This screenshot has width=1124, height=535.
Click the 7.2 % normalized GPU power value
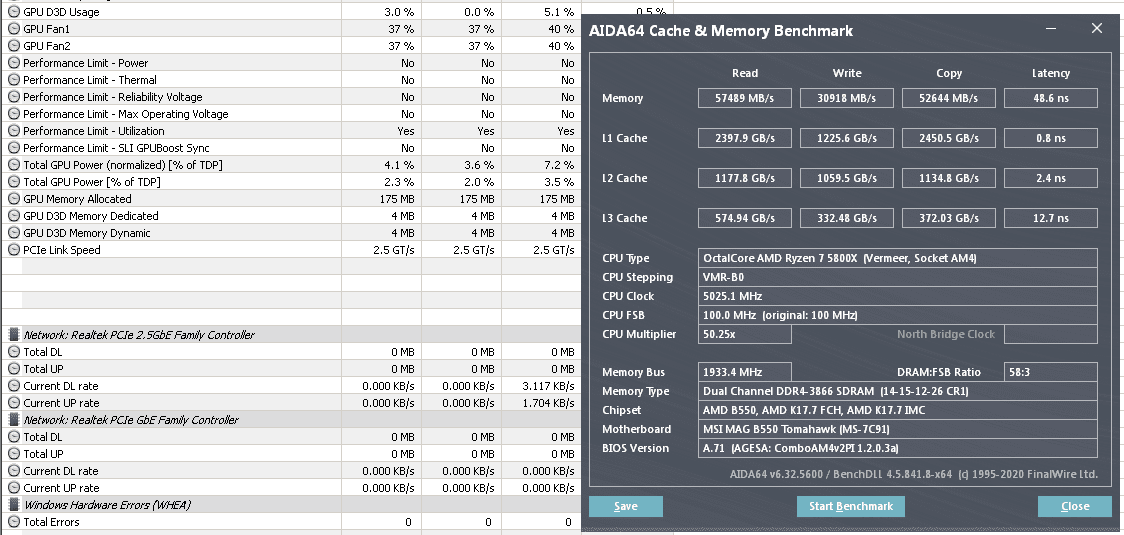pos(558,165)
